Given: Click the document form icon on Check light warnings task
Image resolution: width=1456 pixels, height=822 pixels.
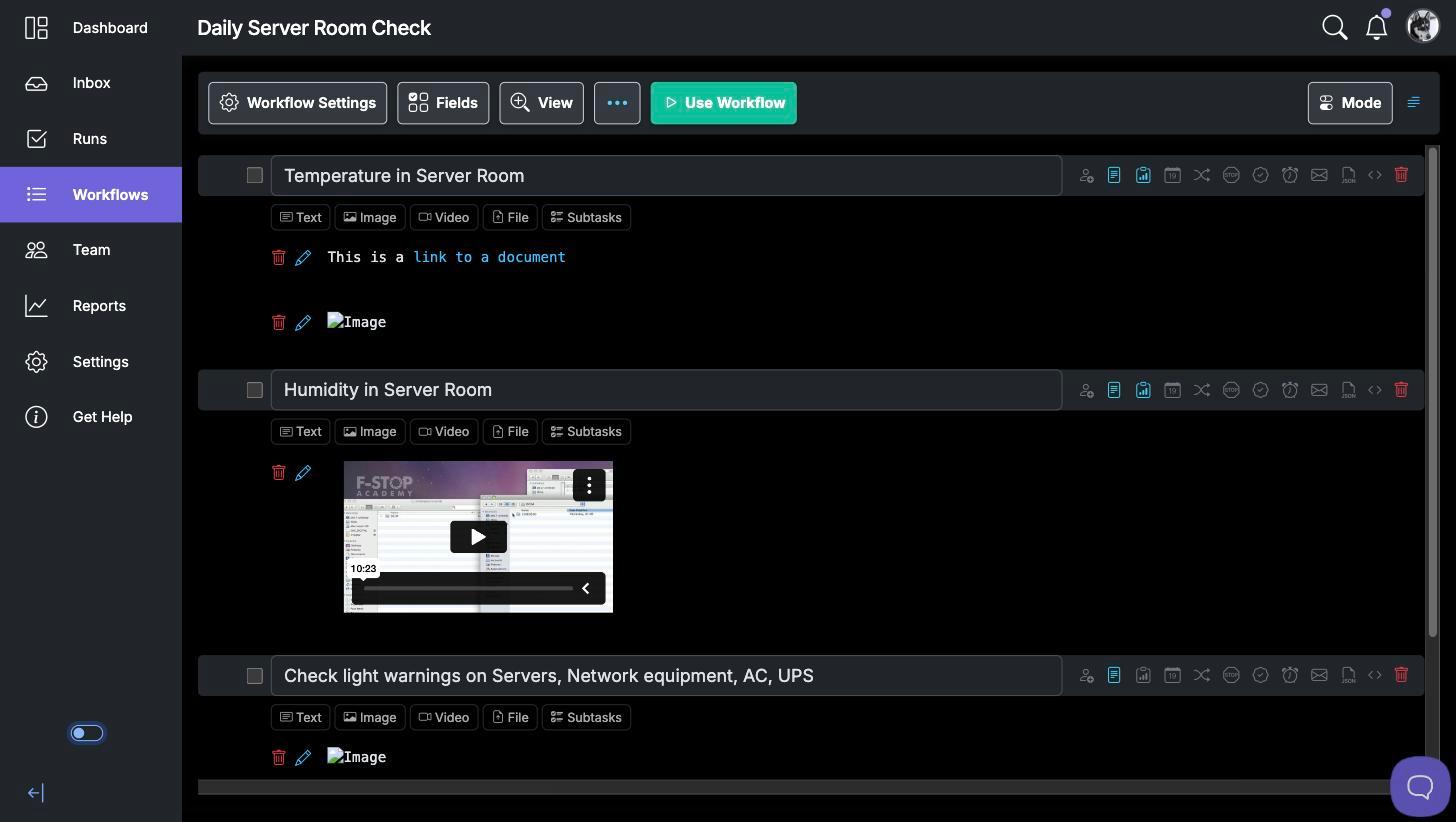Looking at the screenshot, I should [1114, 676].
